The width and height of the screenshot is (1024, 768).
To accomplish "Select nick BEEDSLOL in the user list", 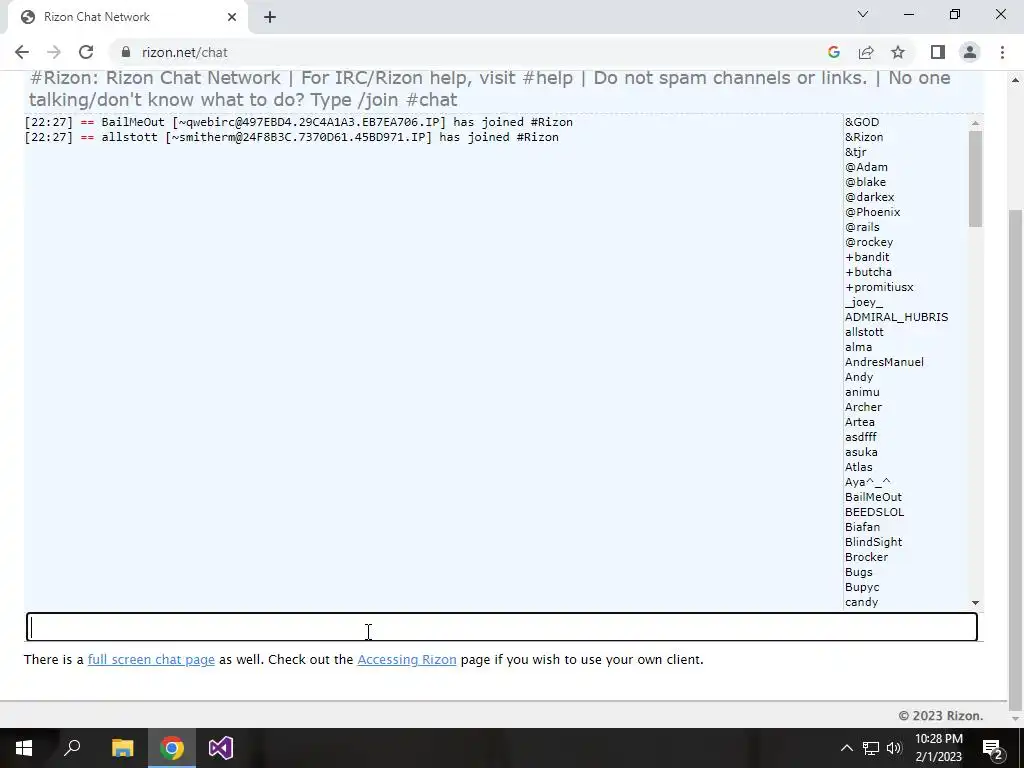I will pos(874,513).
